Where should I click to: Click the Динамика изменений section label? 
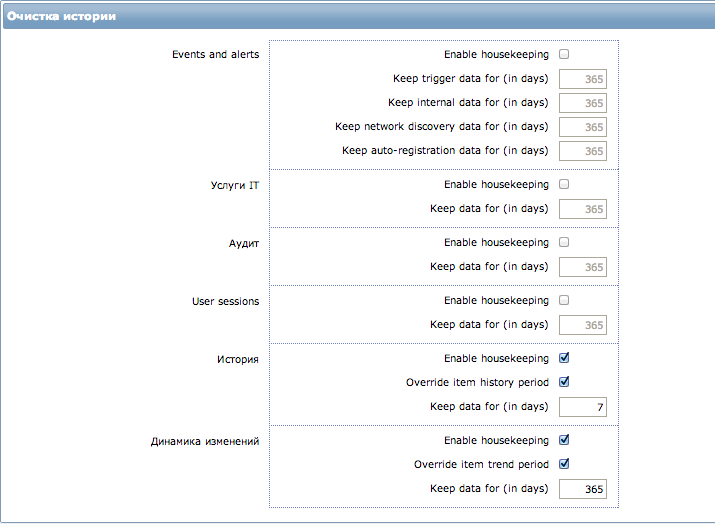click(205, 441)
